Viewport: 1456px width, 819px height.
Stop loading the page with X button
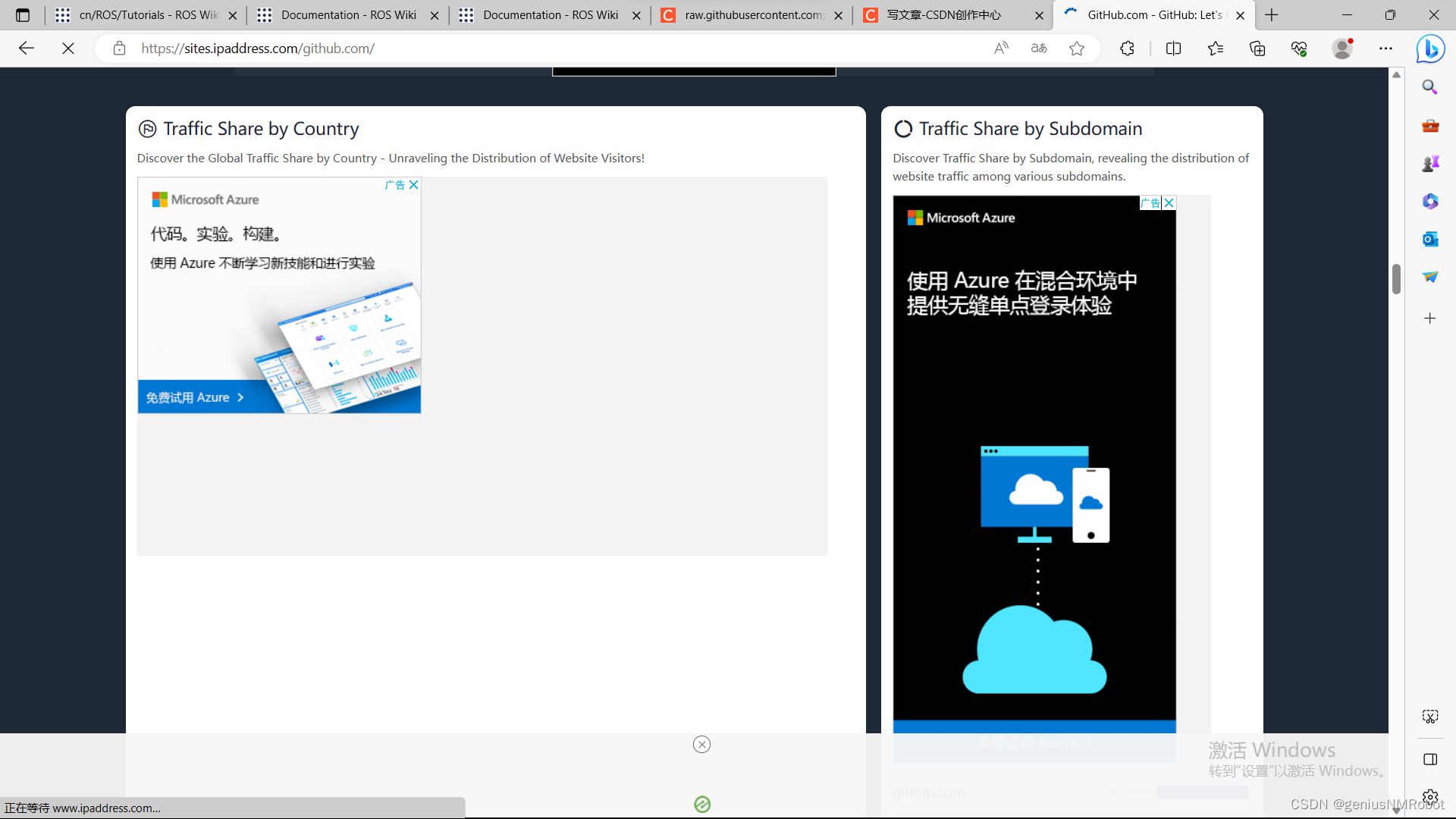click(x=68, y=49)
